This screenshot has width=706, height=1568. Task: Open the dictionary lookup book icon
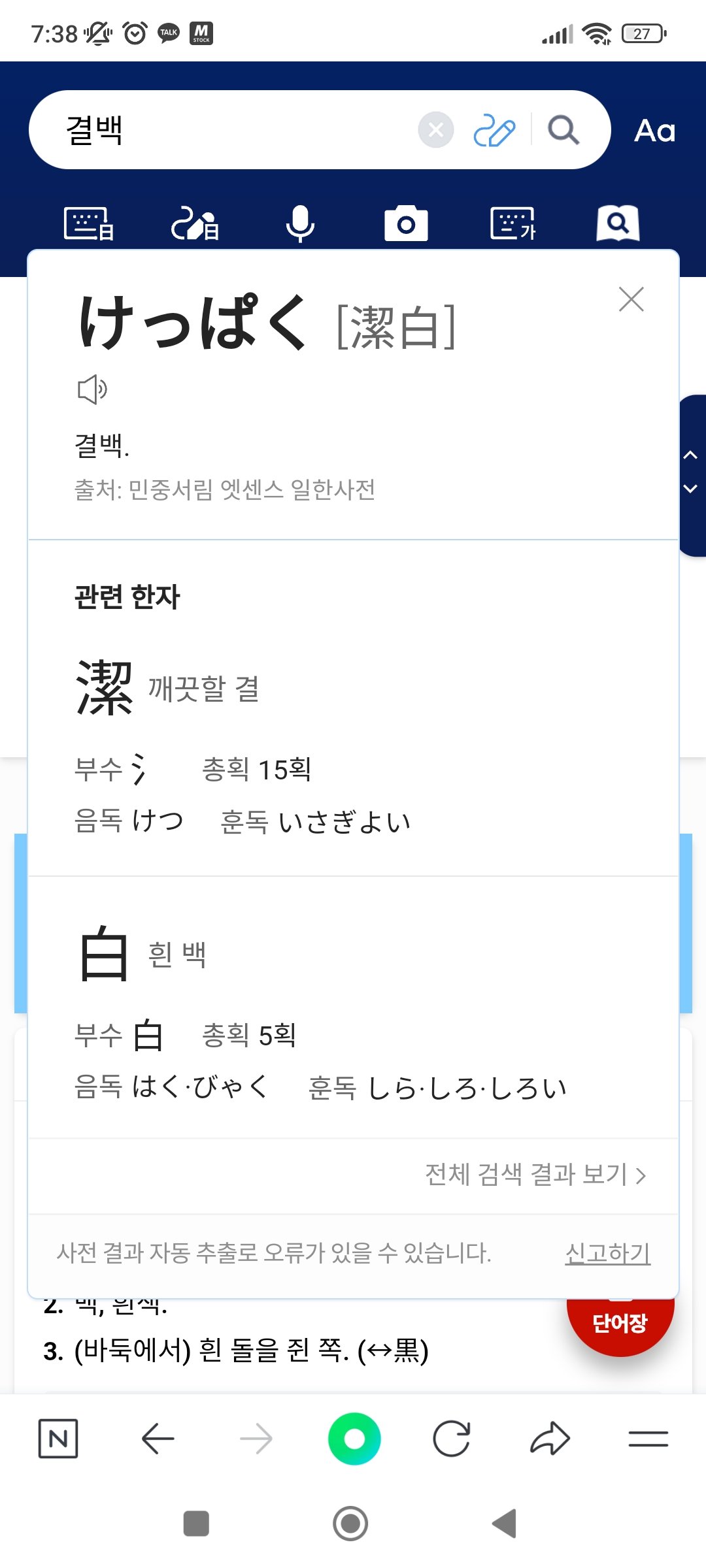(x=618, y=224)
